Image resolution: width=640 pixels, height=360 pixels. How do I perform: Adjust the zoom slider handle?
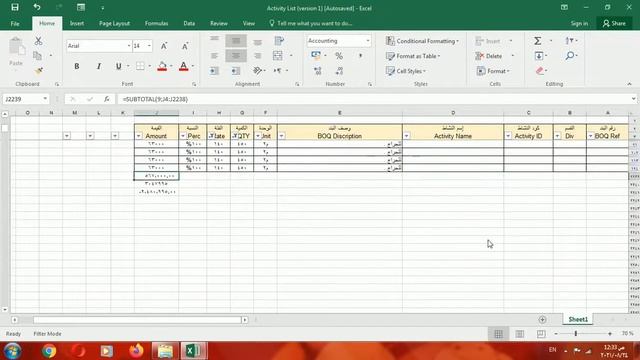[576, 334]
